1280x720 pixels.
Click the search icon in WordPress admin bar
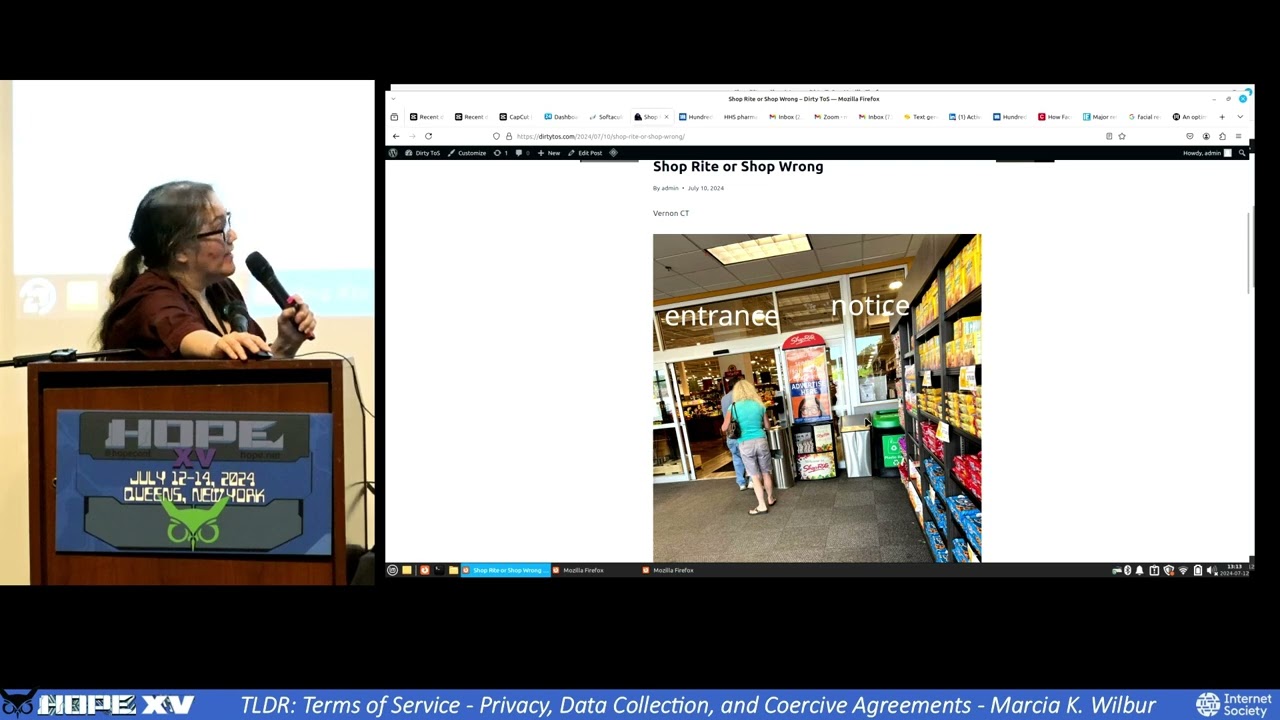(1242, 153)
